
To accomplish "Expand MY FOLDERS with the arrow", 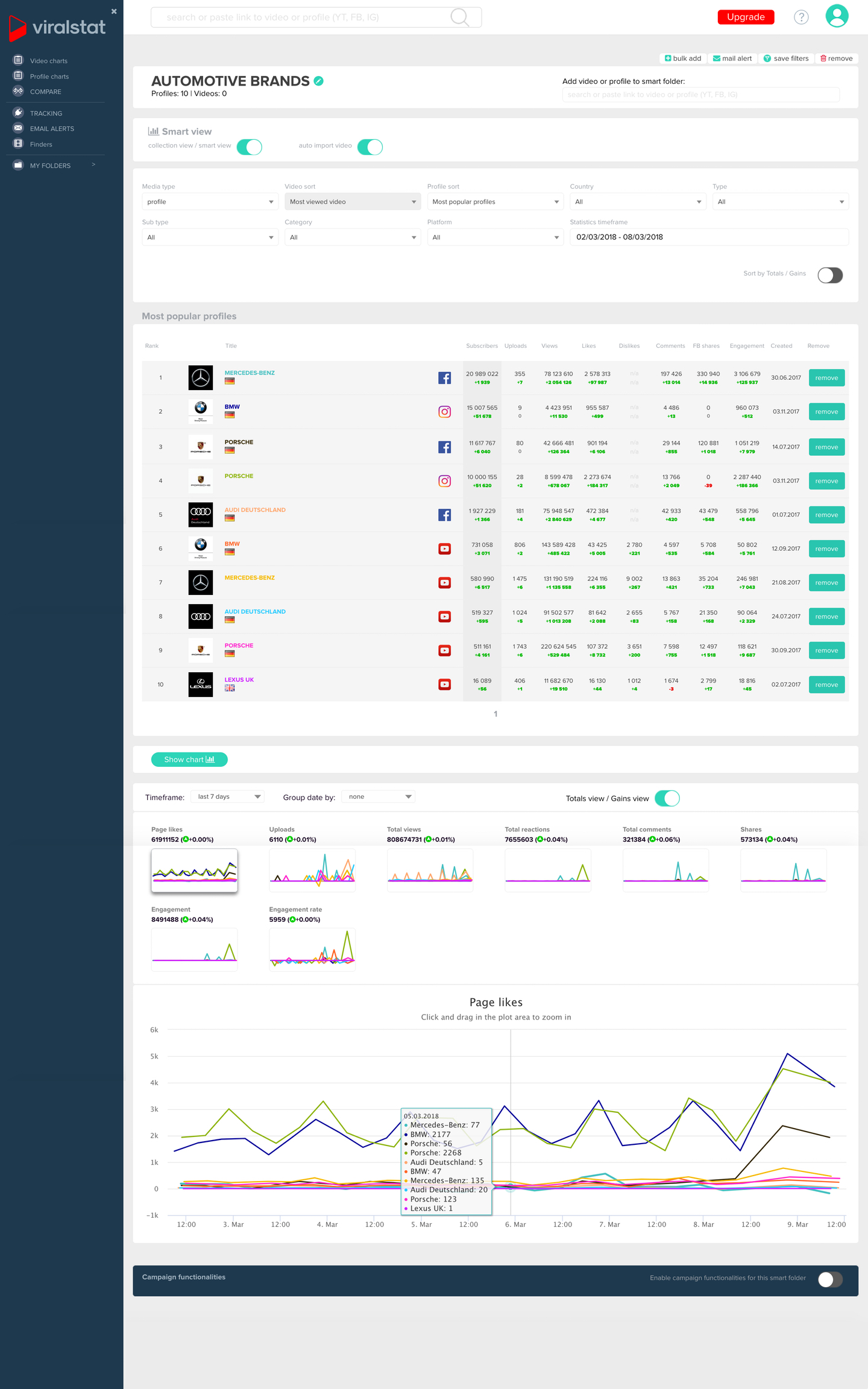I will (93, 165).
